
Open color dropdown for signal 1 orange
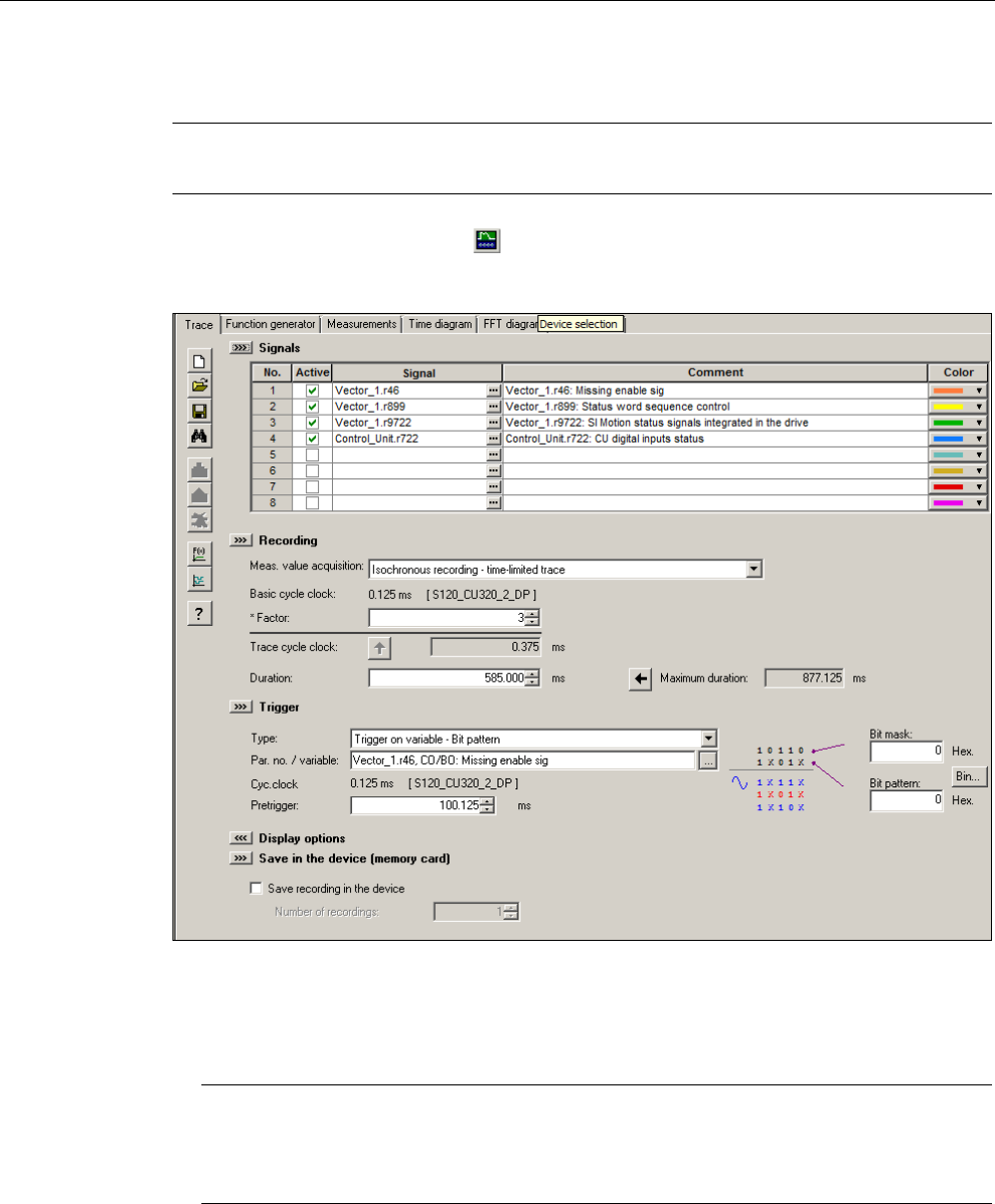979,392
